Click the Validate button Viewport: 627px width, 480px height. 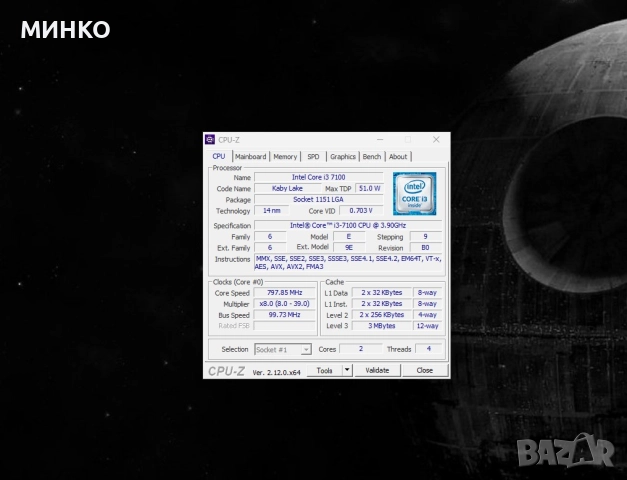click(x=377, y=370)
